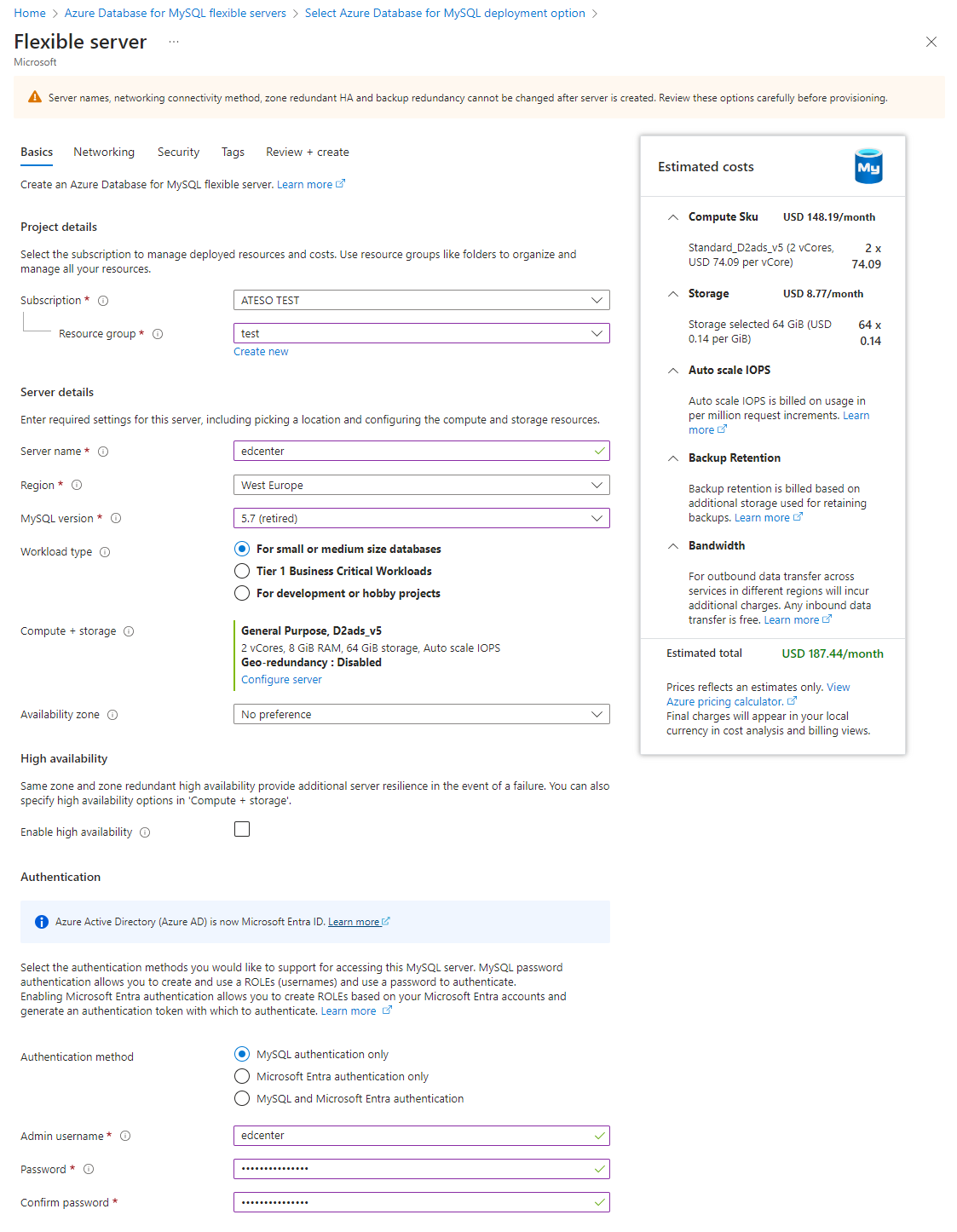This screenshot has height=1232, width=957.
Task: Click the info icon beside Server name
Action: click(x=103, y=452)
